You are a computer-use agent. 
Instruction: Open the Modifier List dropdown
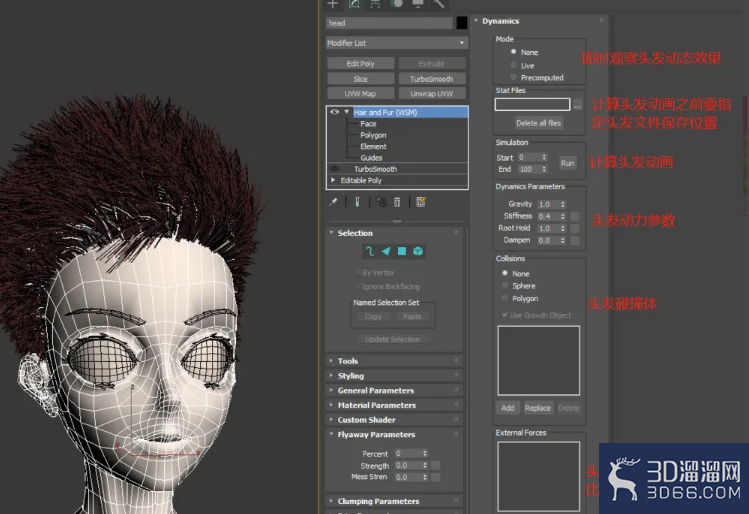[396, 43]
